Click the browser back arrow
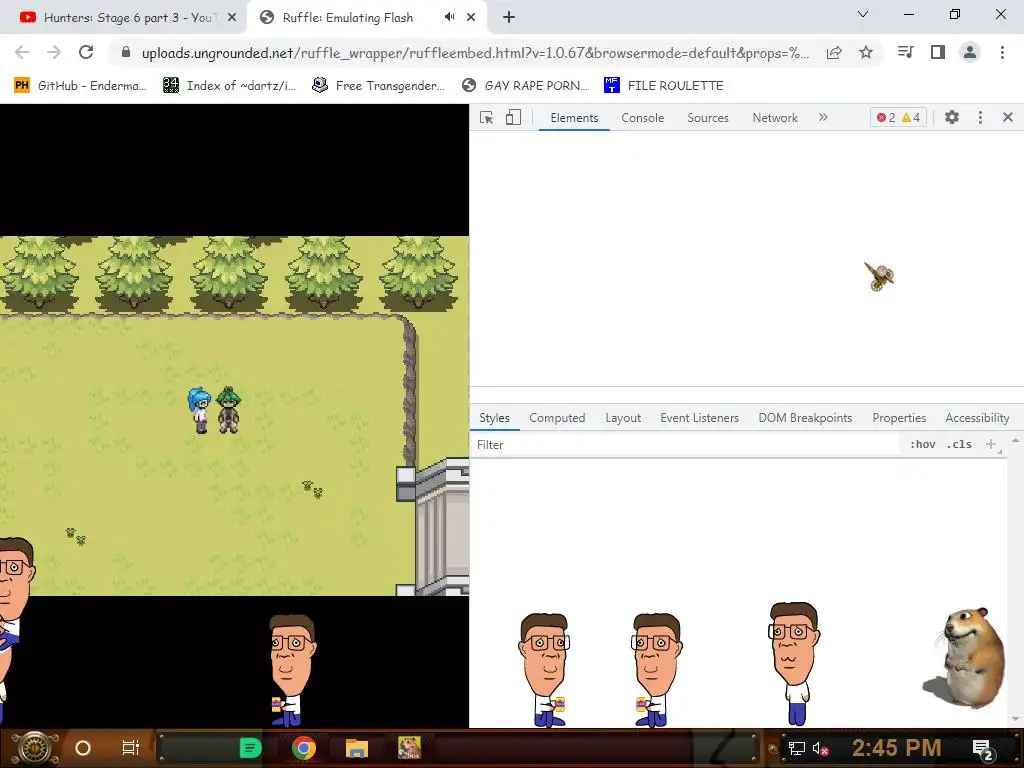Viewport: 1024px width, 768px height. (x=22, y=52)
